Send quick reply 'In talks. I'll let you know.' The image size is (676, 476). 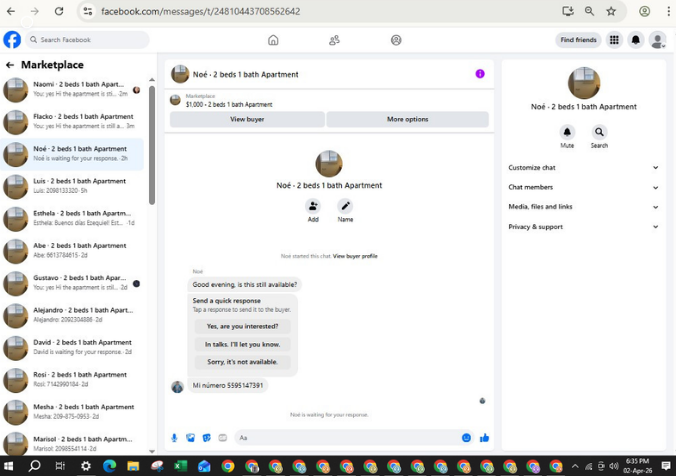coord(242,344)
